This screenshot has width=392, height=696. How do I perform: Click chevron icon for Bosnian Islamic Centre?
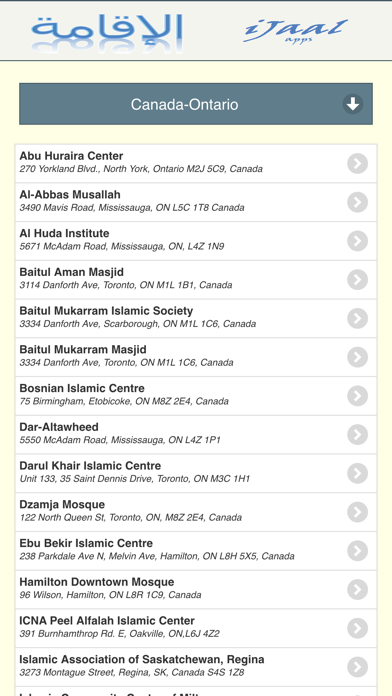pos(357,395)
